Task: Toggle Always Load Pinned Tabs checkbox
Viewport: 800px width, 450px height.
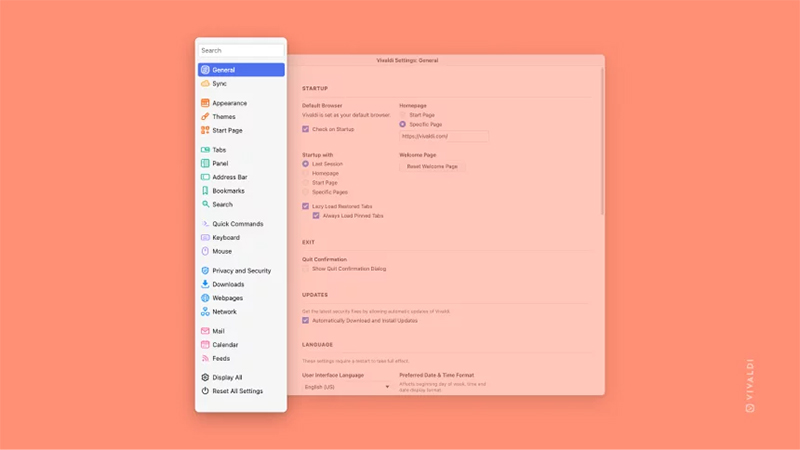Action: [316, 216]
